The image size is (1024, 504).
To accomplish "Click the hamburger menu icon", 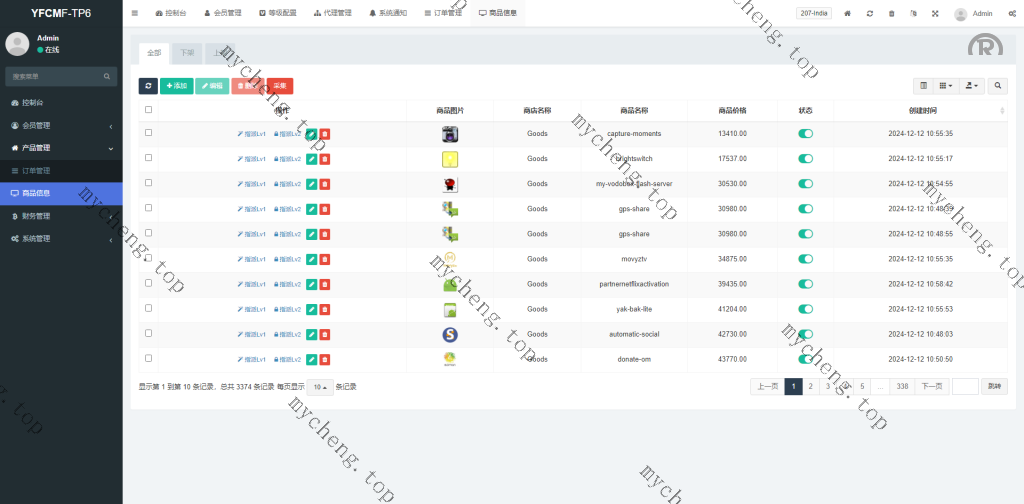I will (135, 14).
